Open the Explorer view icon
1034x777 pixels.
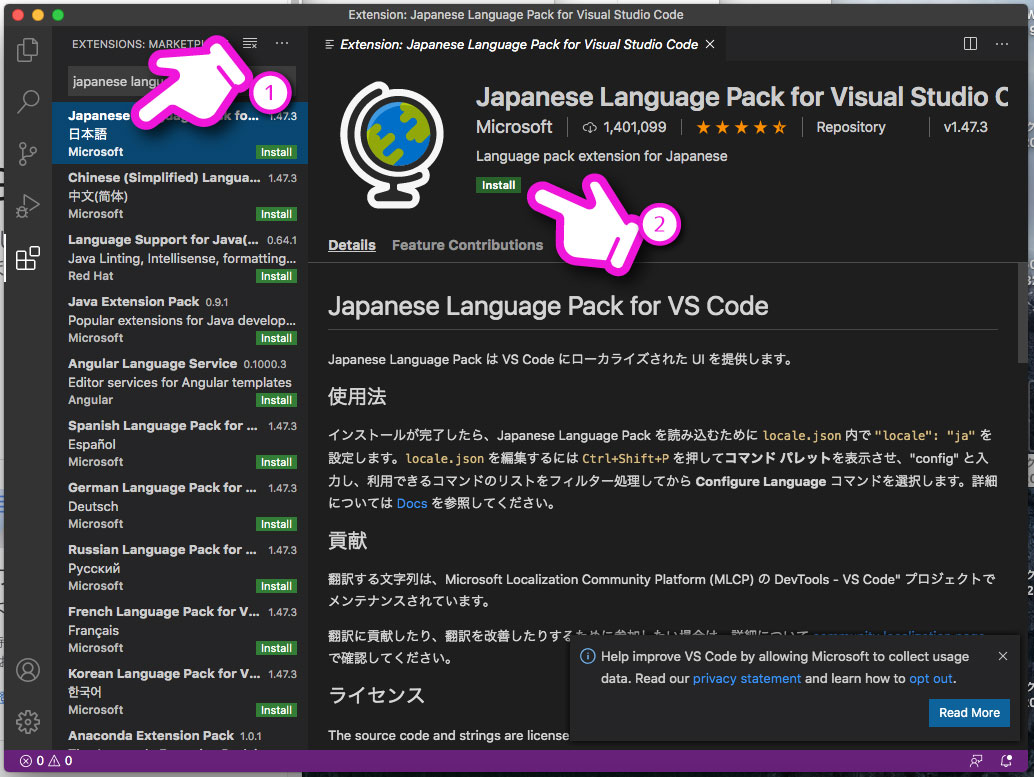click(x=27, y=47)
